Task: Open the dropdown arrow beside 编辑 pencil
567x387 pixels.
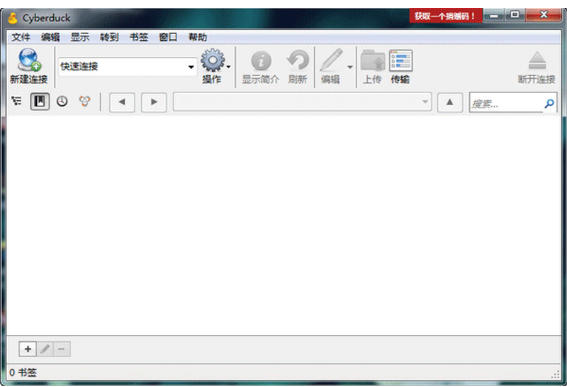Action: click(x=350, y=67)
